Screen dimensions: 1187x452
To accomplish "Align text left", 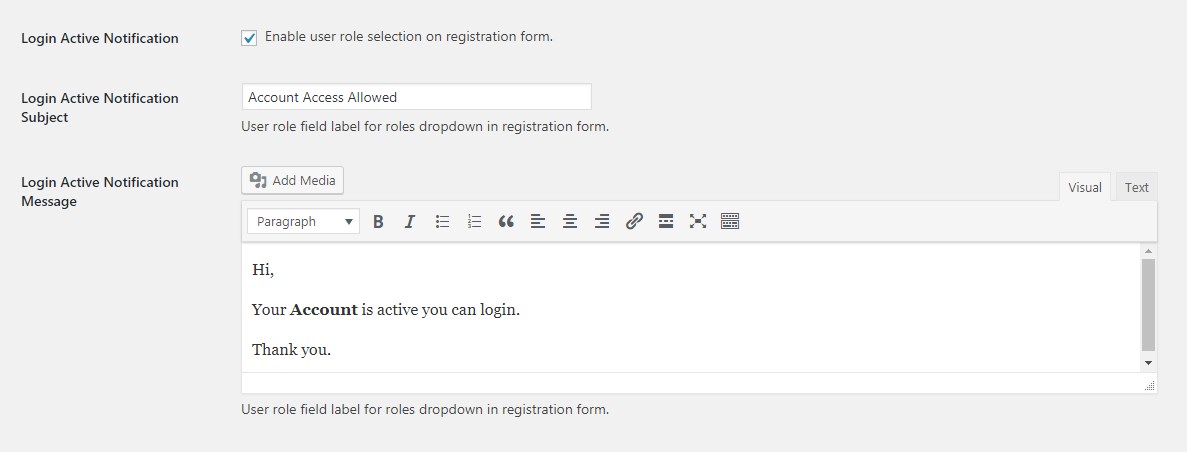I will (x=538, y=222).
